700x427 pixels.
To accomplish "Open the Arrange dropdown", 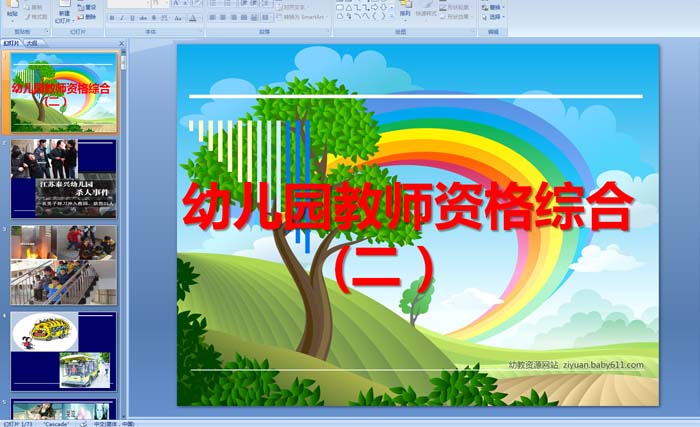I will click(405, 11).
